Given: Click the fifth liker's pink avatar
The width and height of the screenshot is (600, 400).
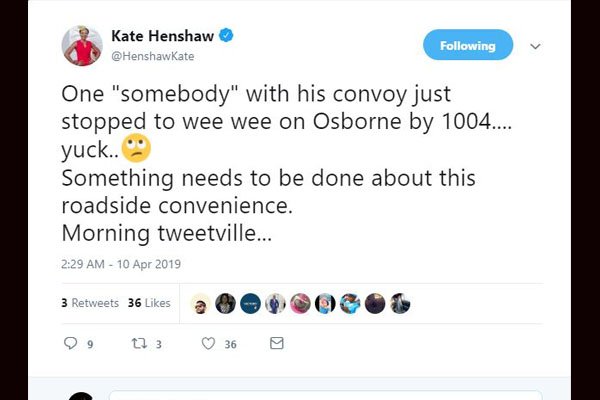Looking at the screenshot, I should pyautogui.click(x=300, y=304).
